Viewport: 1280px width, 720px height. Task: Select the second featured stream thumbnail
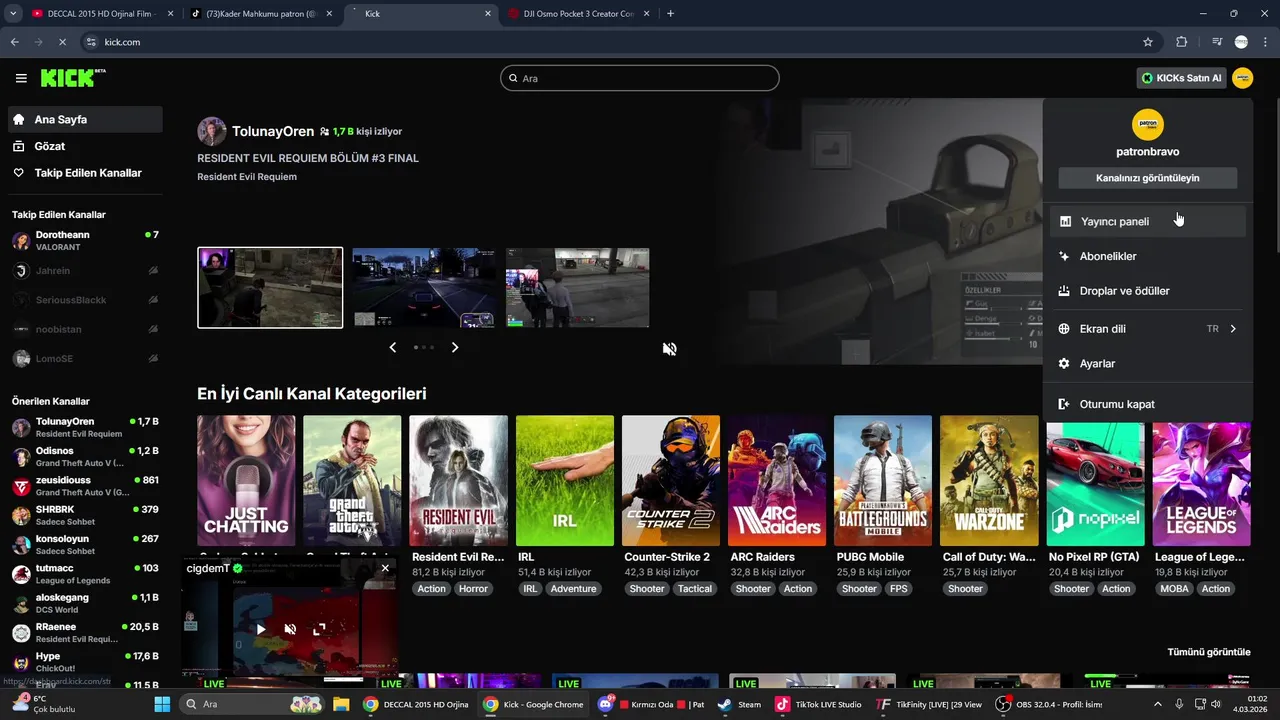(424, 288)
